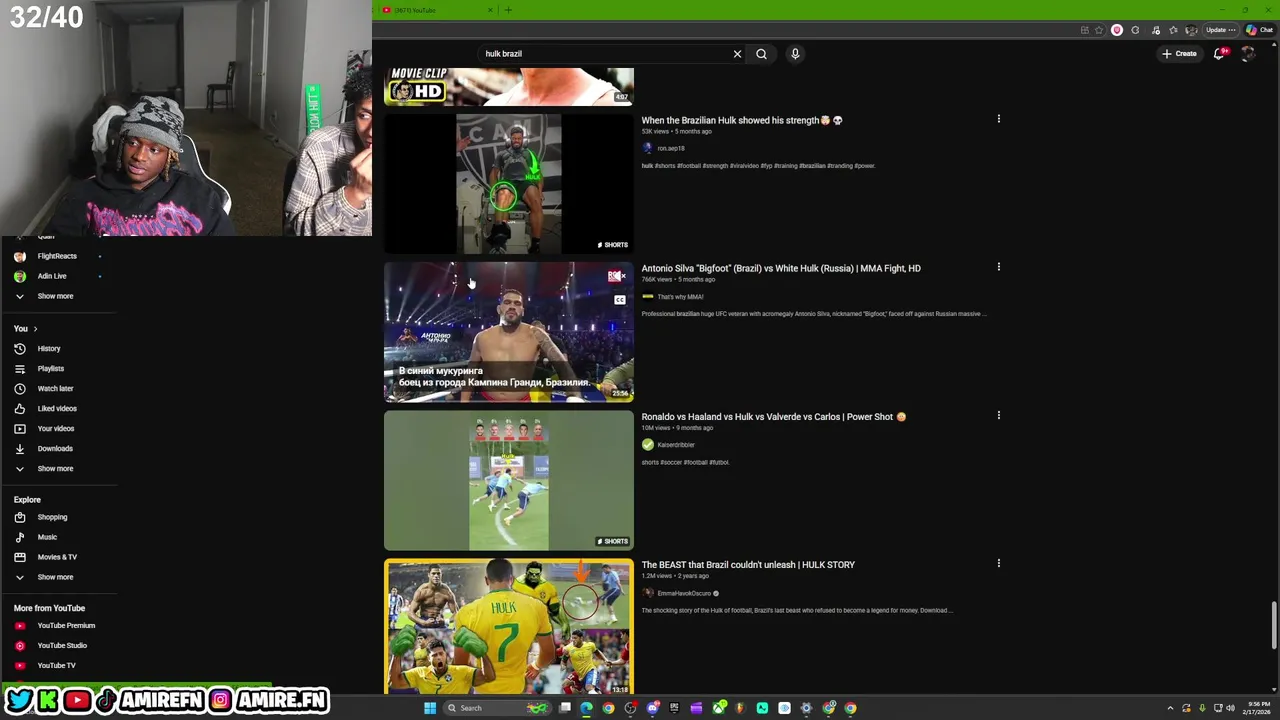Toggle CC badge on Antonio Silva thumbnail
This screenshot has height=720, width=1280.
(620, 299)
